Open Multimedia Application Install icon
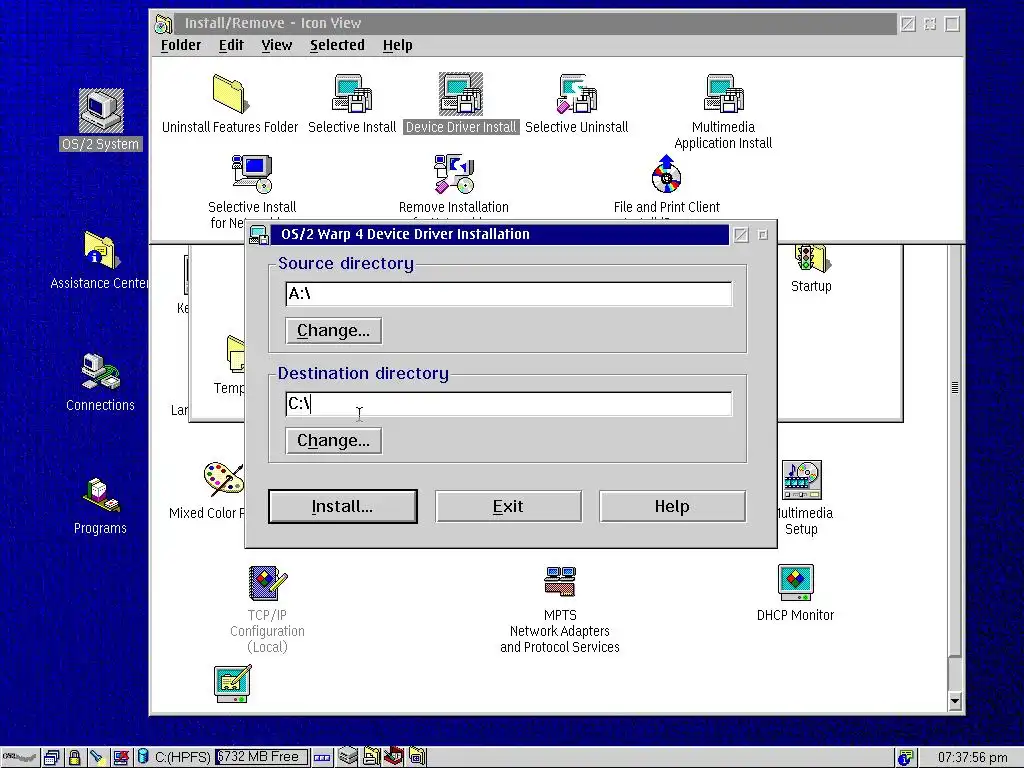Screen dimensions: 1024x768 click(x=723, y=95)
